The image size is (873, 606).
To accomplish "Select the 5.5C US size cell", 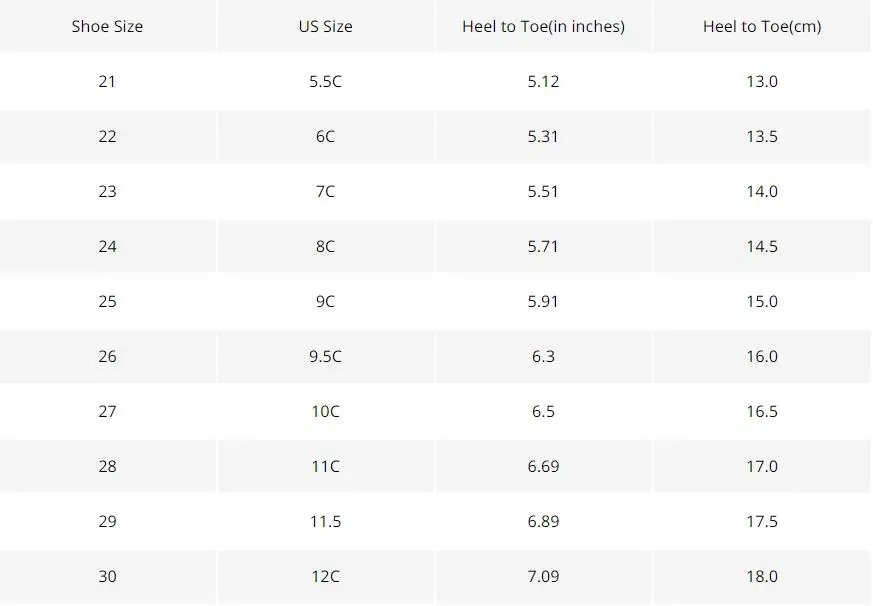I will (325, 82).
